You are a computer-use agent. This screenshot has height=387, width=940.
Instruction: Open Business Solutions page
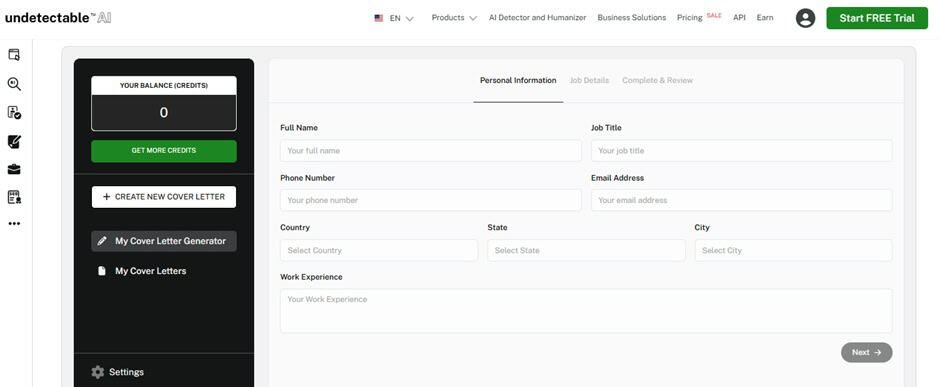[x=631, y=18]
